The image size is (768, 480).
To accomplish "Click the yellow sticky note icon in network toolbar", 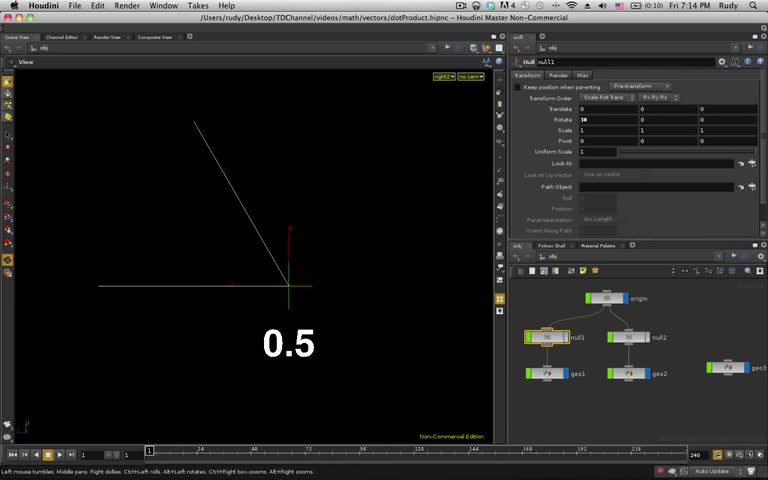I will coord(583,271).
